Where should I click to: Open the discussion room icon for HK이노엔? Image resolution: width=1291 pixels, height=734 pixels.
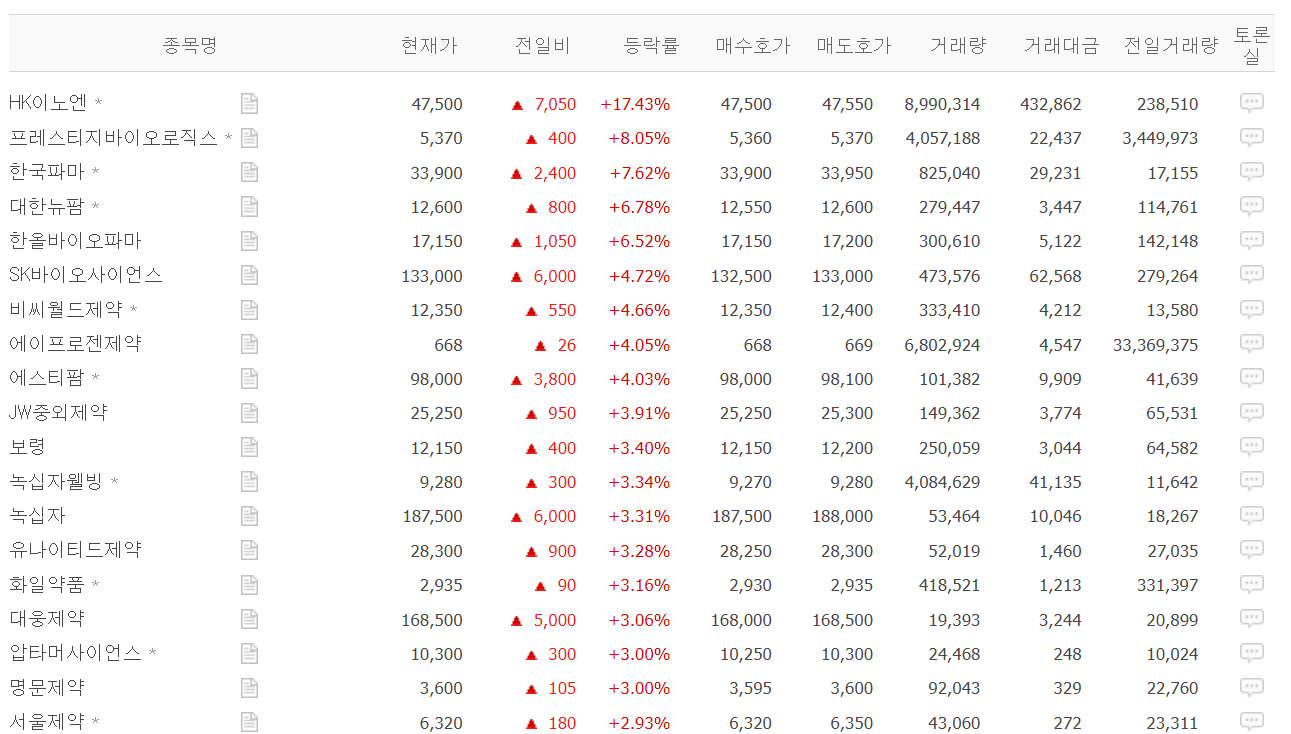point(1252,103)
